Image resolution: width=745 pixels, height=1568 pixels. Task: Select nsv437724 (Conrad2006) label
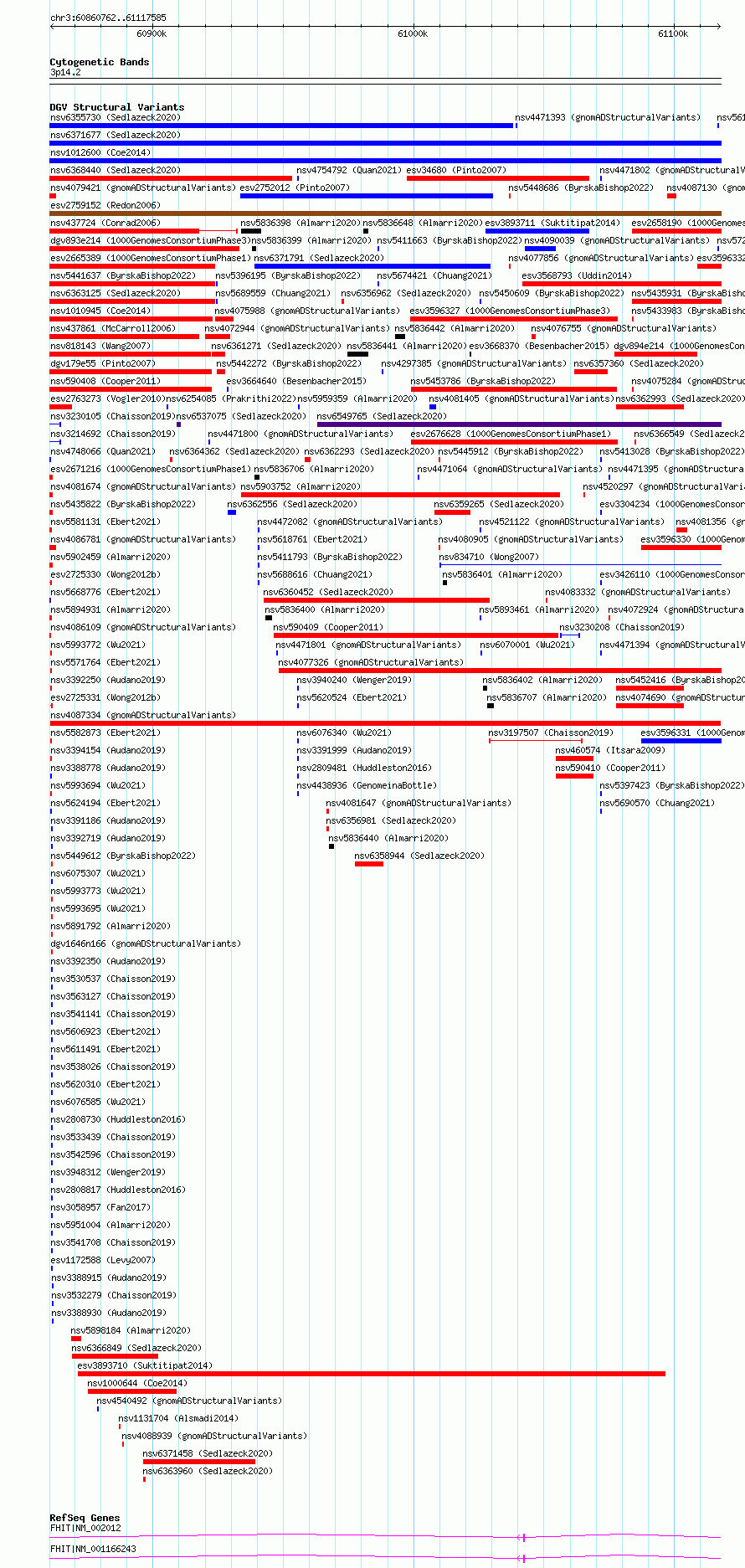105,223
